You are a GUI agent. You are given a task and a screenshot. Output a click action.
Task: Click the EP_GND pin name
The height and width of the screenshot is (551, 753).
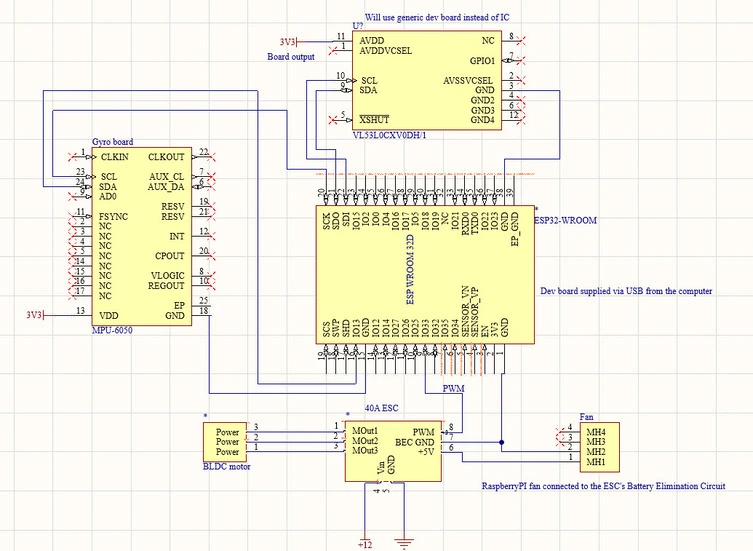click(514, 230)
